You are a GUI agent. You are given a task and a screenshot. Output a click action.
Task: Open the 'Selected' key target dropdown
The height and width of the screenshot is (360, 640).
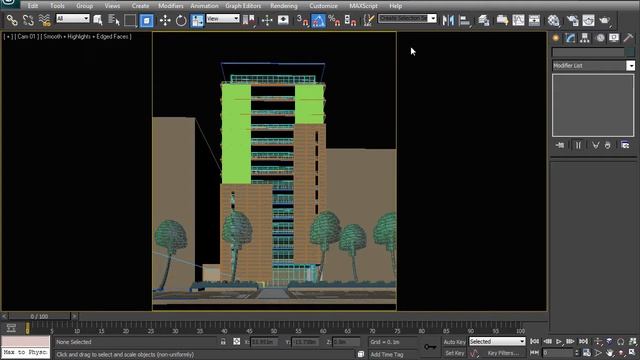[497, 341]
